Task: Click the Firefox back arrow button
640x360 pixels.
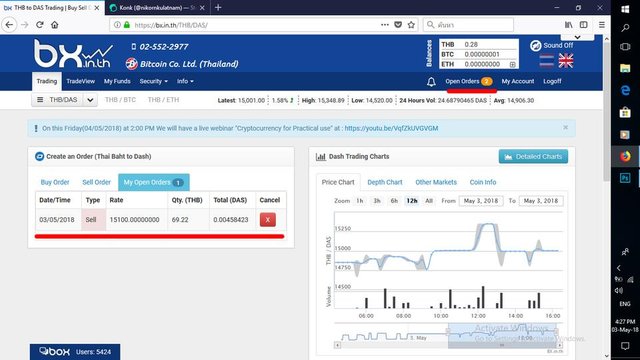Action: click(x=9, y=25)
